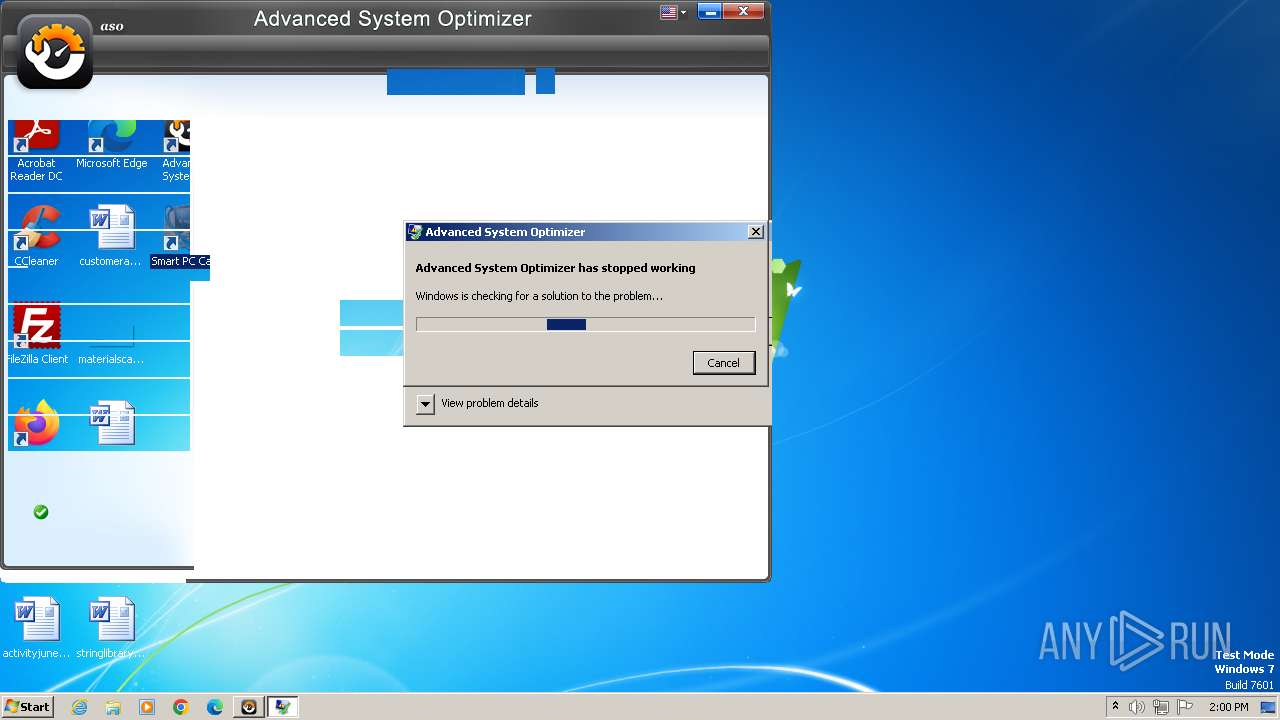
Task: Close the stopped working error dialog
Action: point(756,231)
